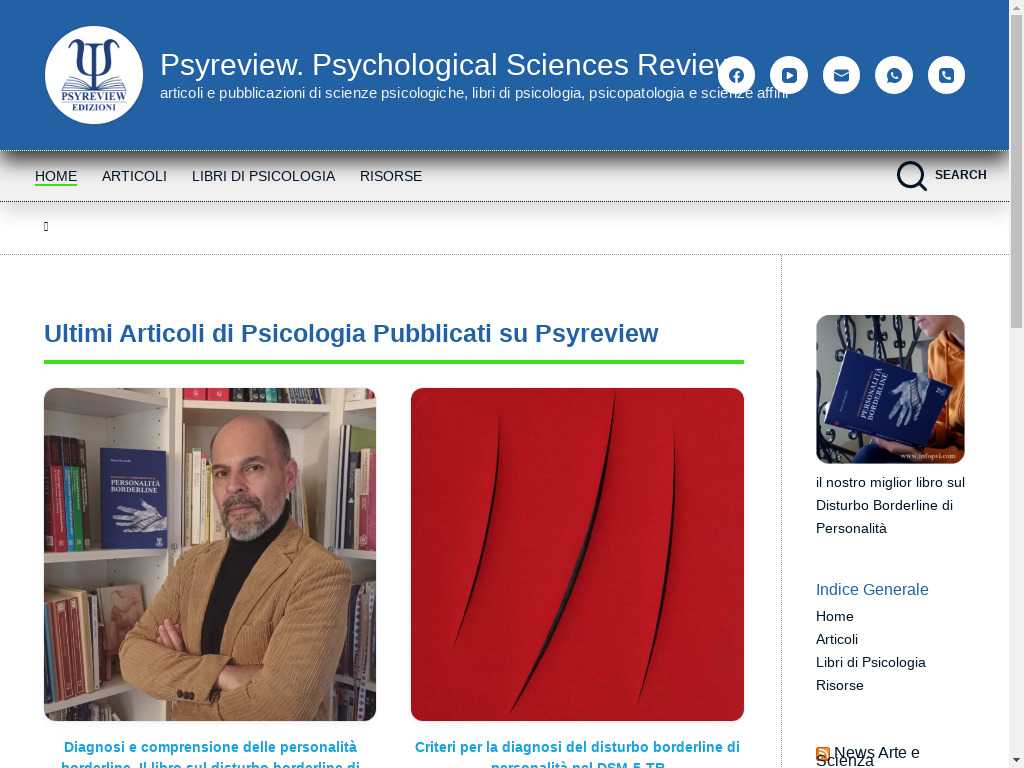Click the small breadcrumb icon below the menu

[46, 227]
